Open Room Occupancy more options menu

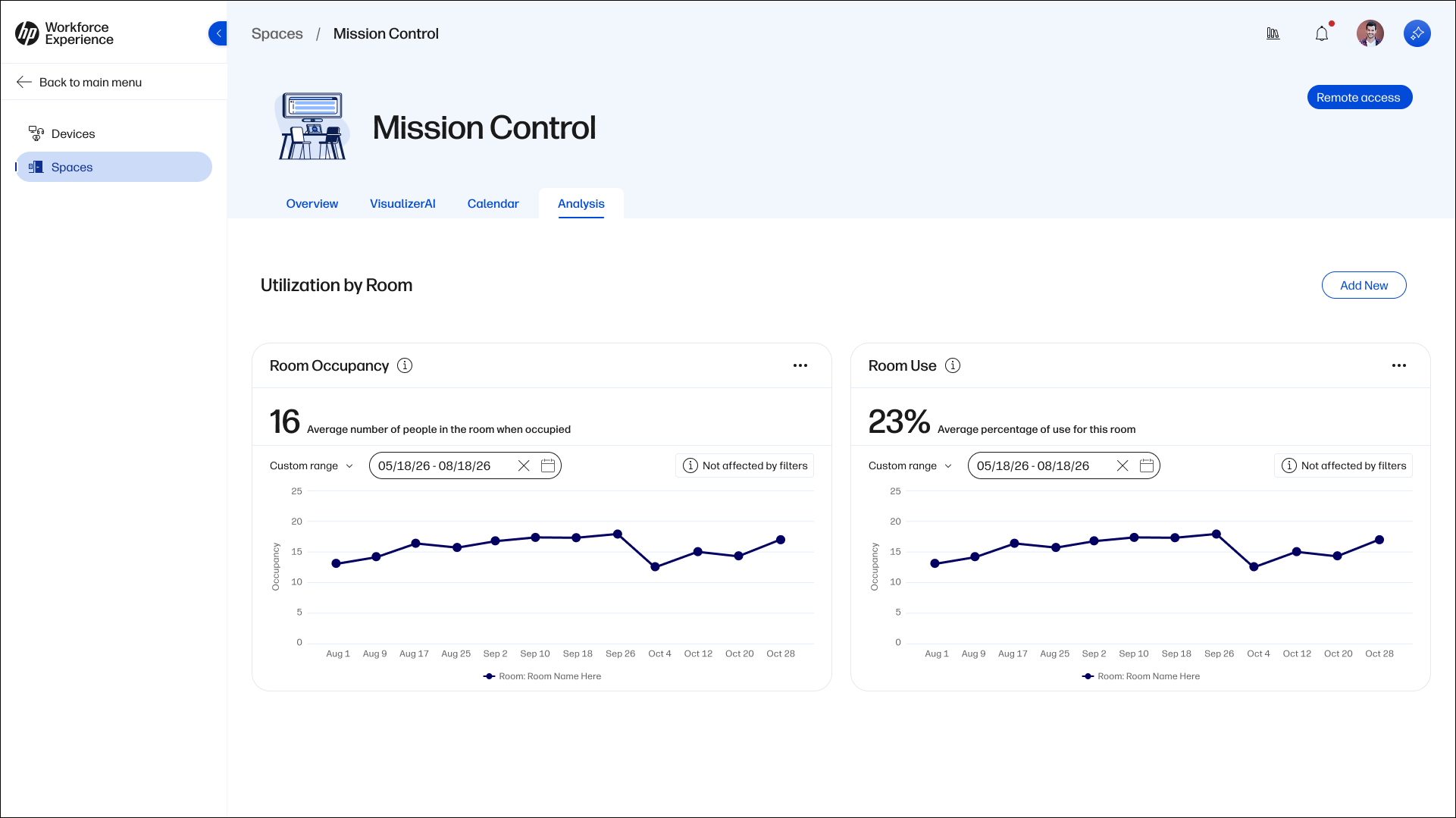point(800,365)
